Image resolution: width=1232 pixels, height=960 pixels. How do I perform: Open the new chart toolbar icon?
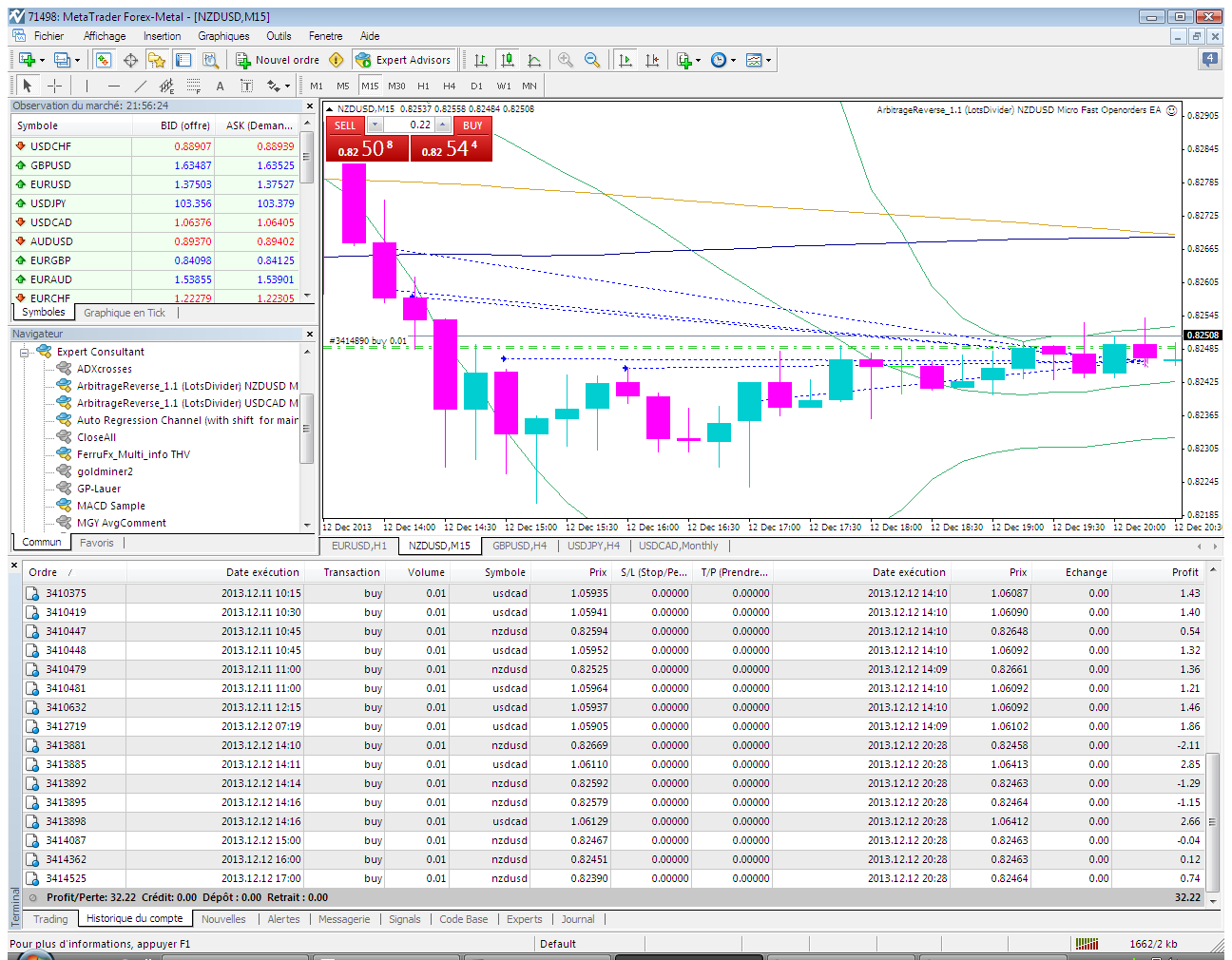(x=27, y=60)
